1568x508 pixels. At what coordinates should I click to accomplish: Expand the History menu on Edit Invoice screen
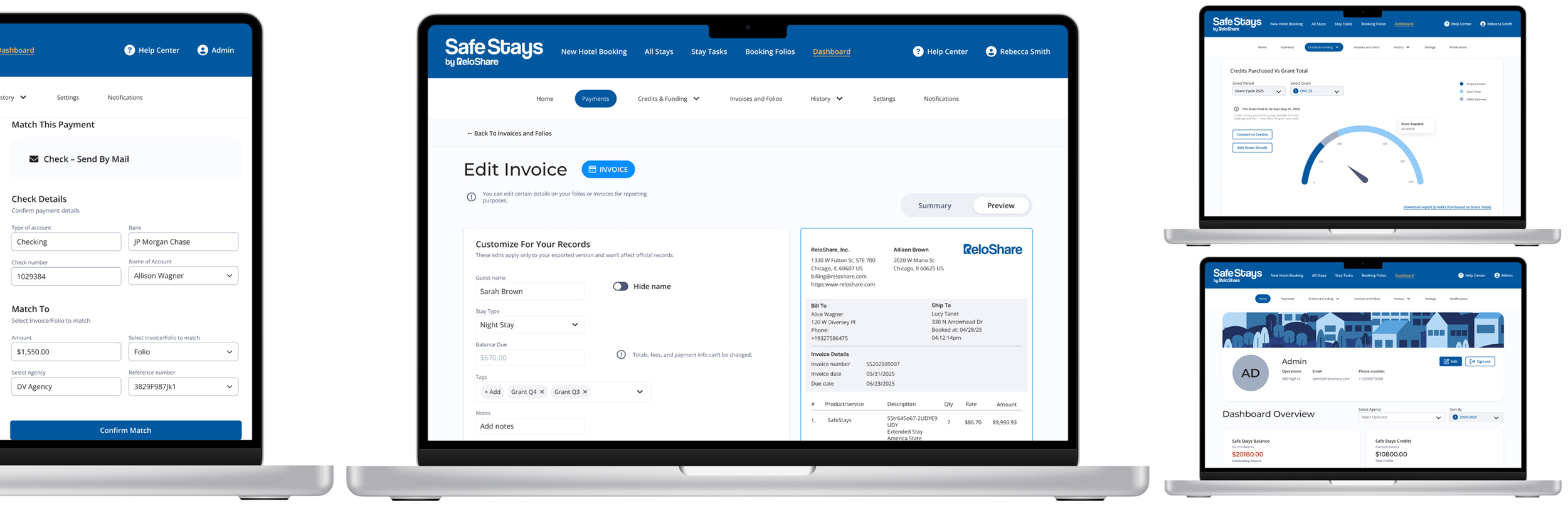(x=826, y=98)
